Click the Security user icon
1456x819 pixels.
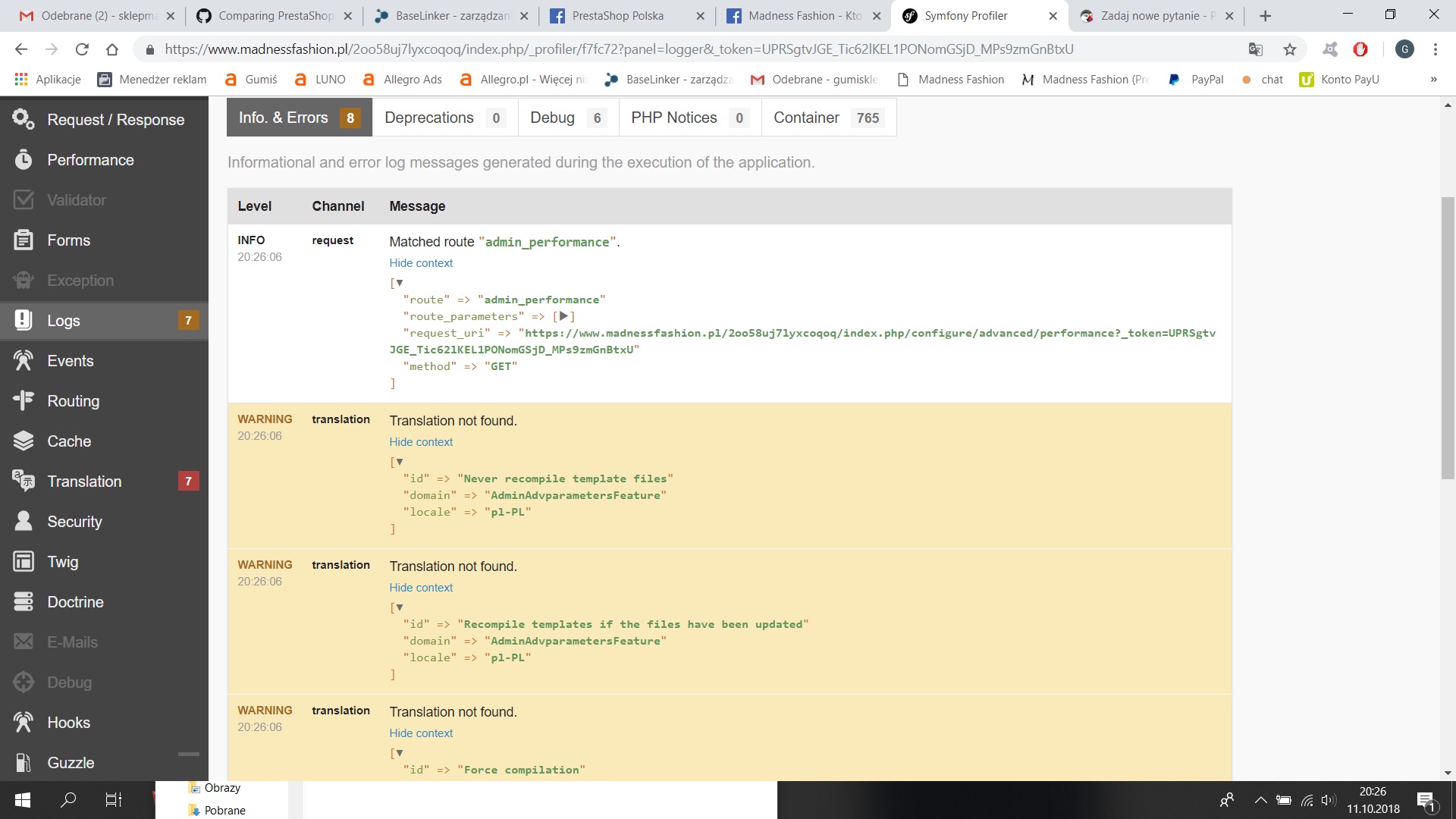click(24, 521)
